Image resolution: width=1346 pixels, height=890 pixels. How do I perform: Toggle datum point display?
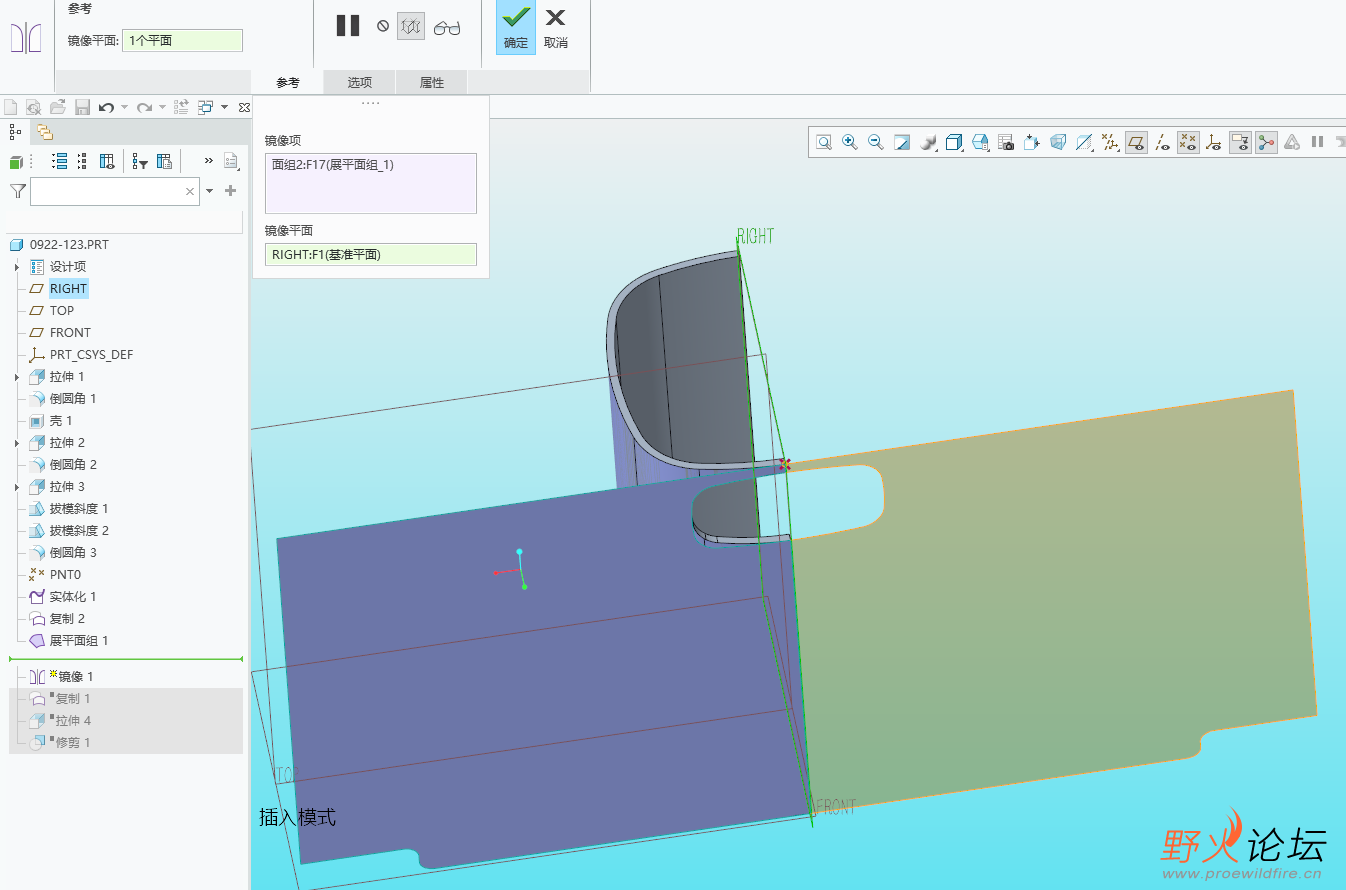(1188, 143)
